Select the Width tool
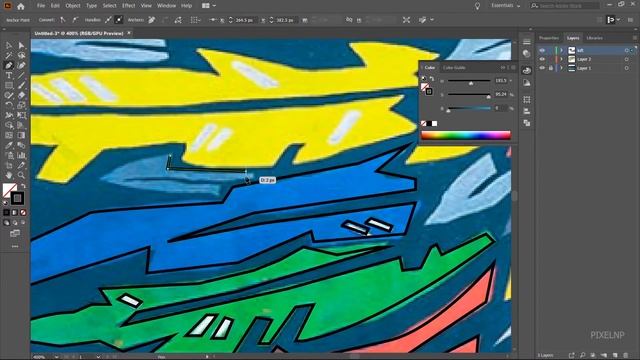 pyautogui.click(x=9, y=116)
